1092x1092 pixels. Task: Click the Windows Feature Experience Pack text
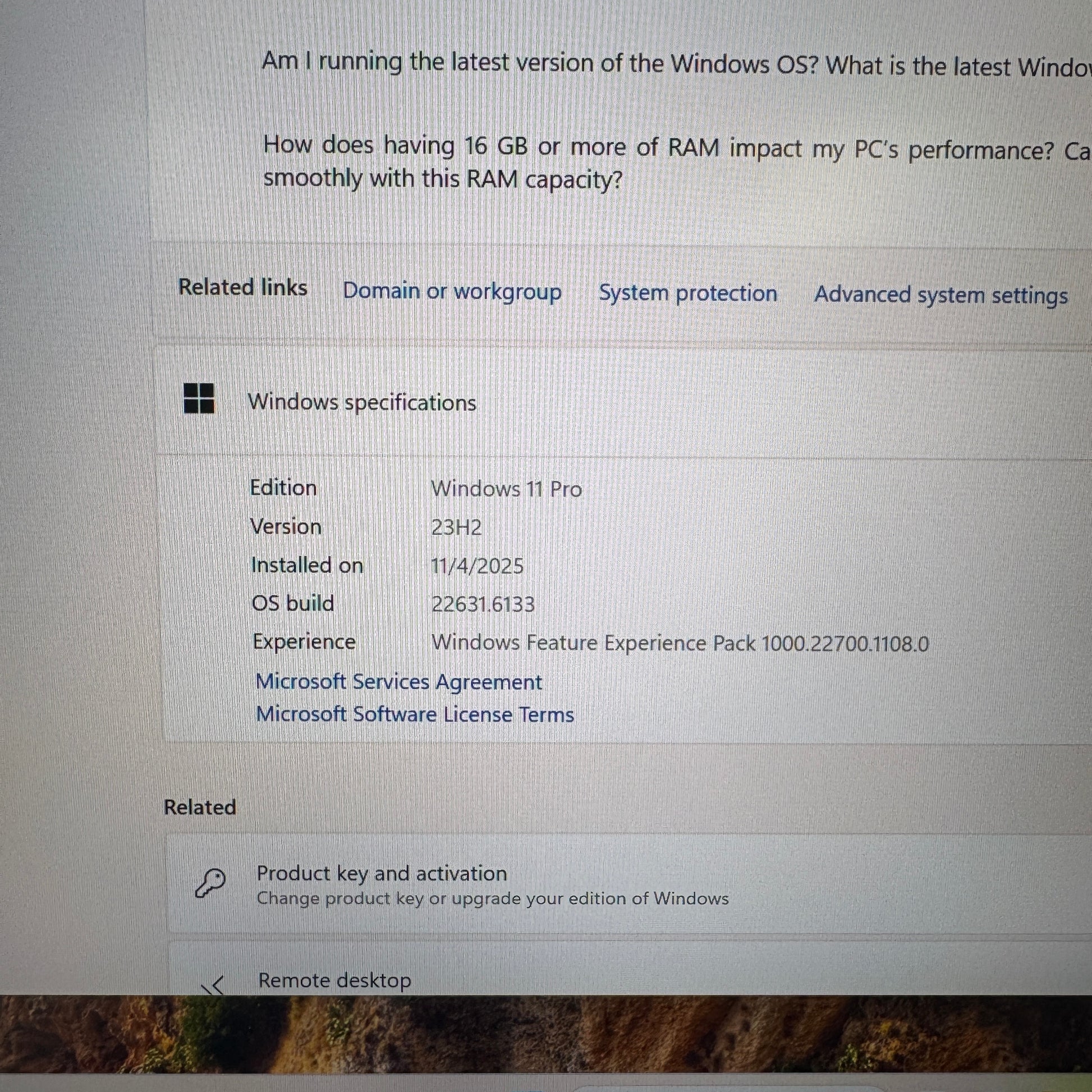(680, 643)
